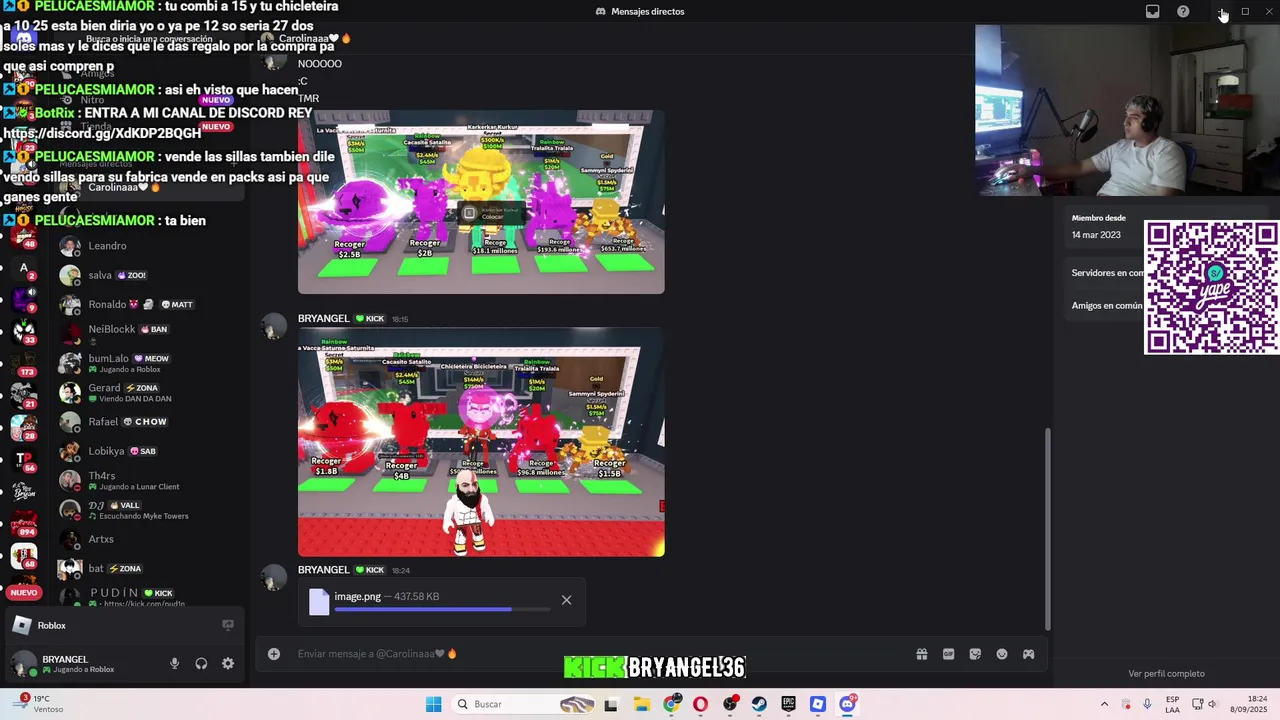This screenshot has height=720, width=1280.
Task: Open Chrome from the taskbar
Action: (x=672, y=704)
